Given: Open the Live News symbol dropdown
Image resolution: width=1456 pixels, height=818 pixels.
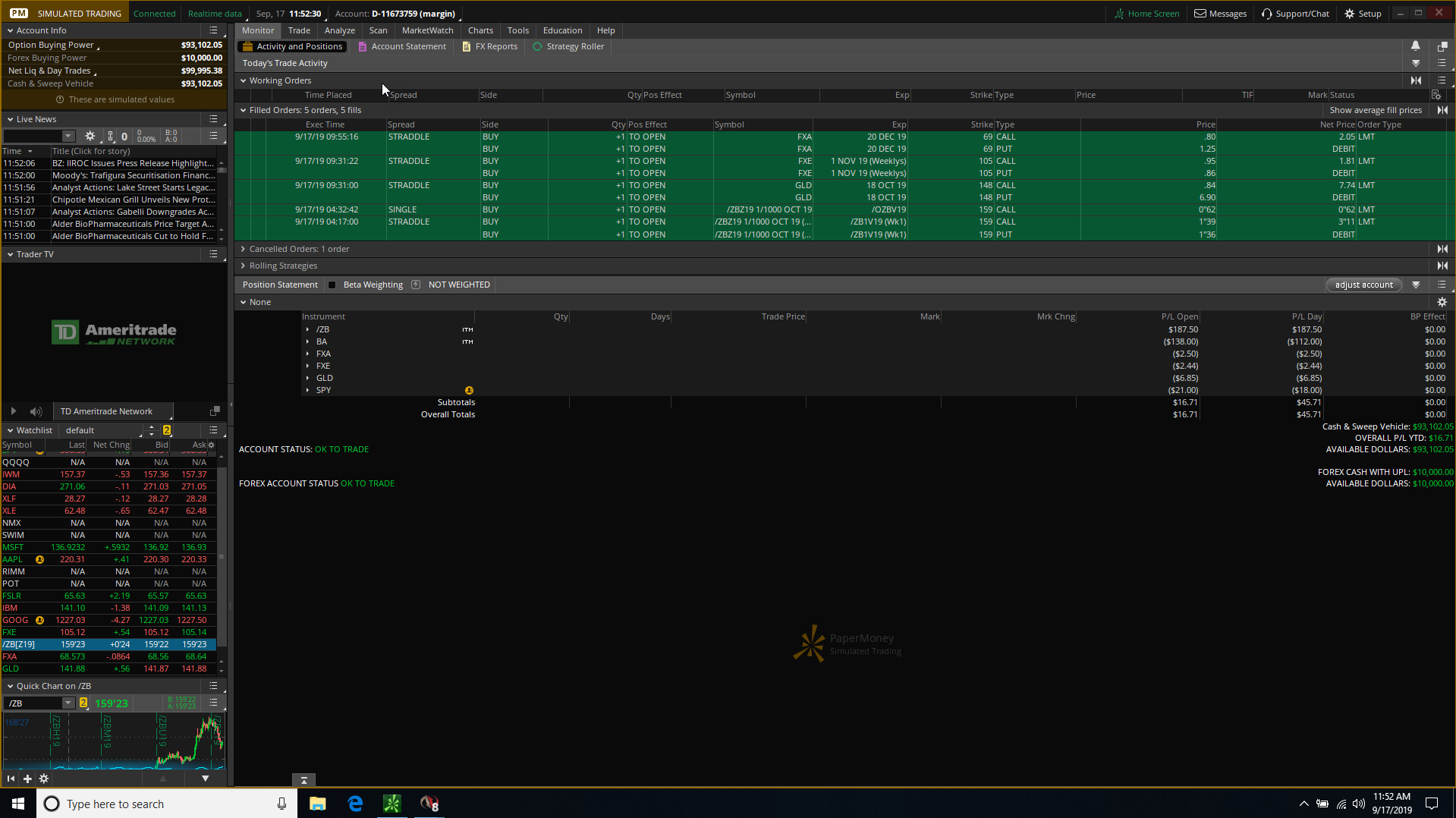Looking at the screenshot, I should [68, 137].
